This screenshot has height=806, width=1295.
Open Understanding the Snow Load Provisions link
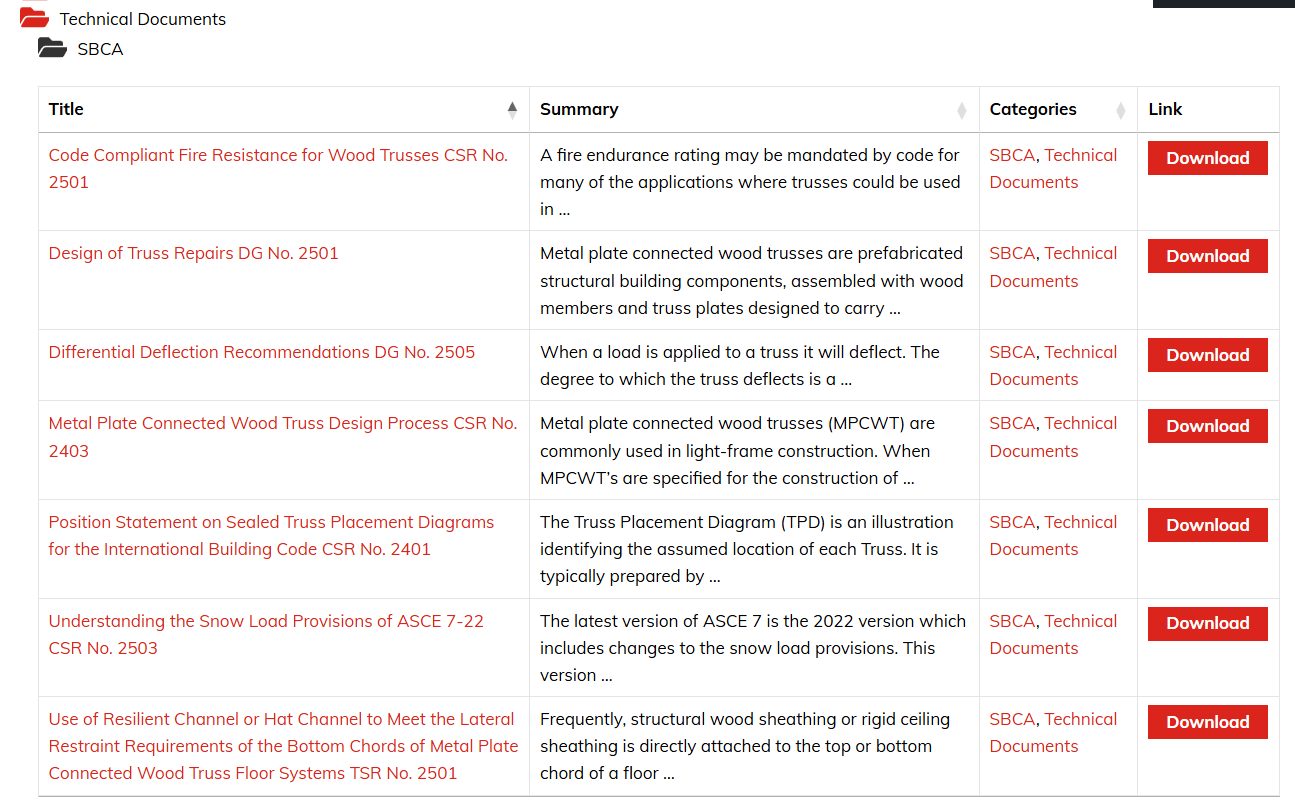[x=265, y=621]
